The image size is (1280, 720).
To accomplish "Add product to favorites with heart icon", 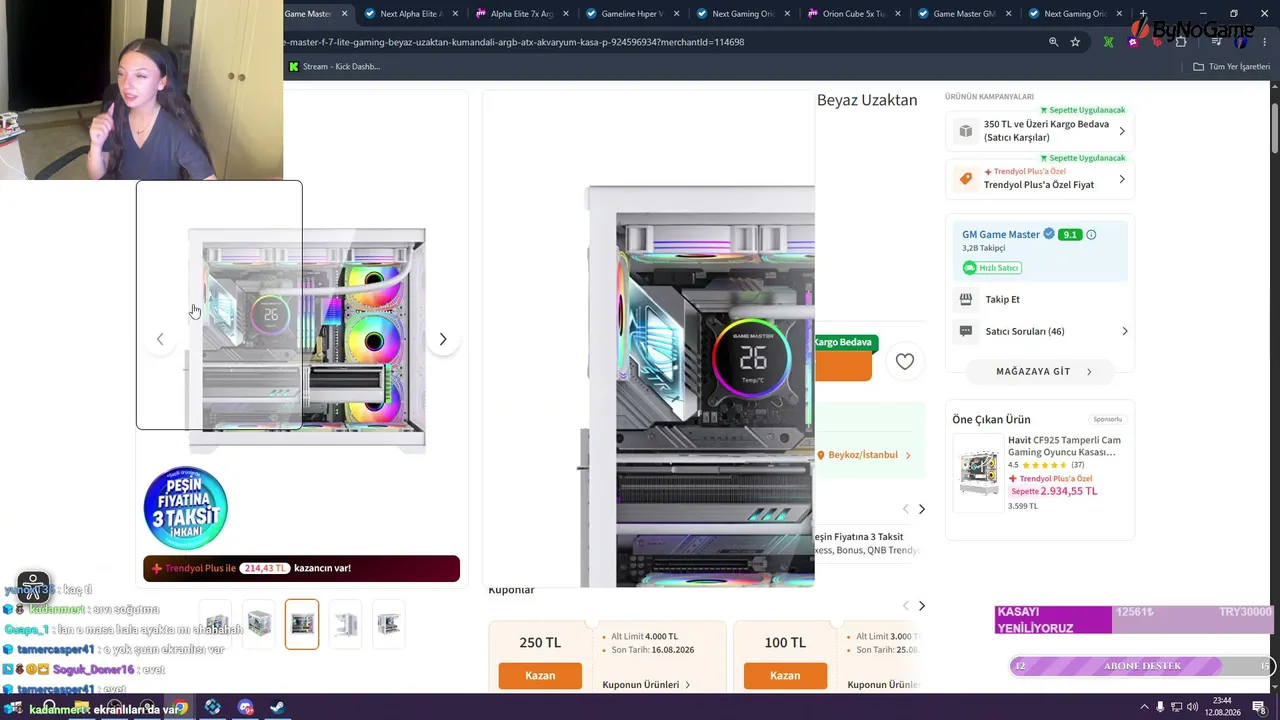I will coord(905,362).
